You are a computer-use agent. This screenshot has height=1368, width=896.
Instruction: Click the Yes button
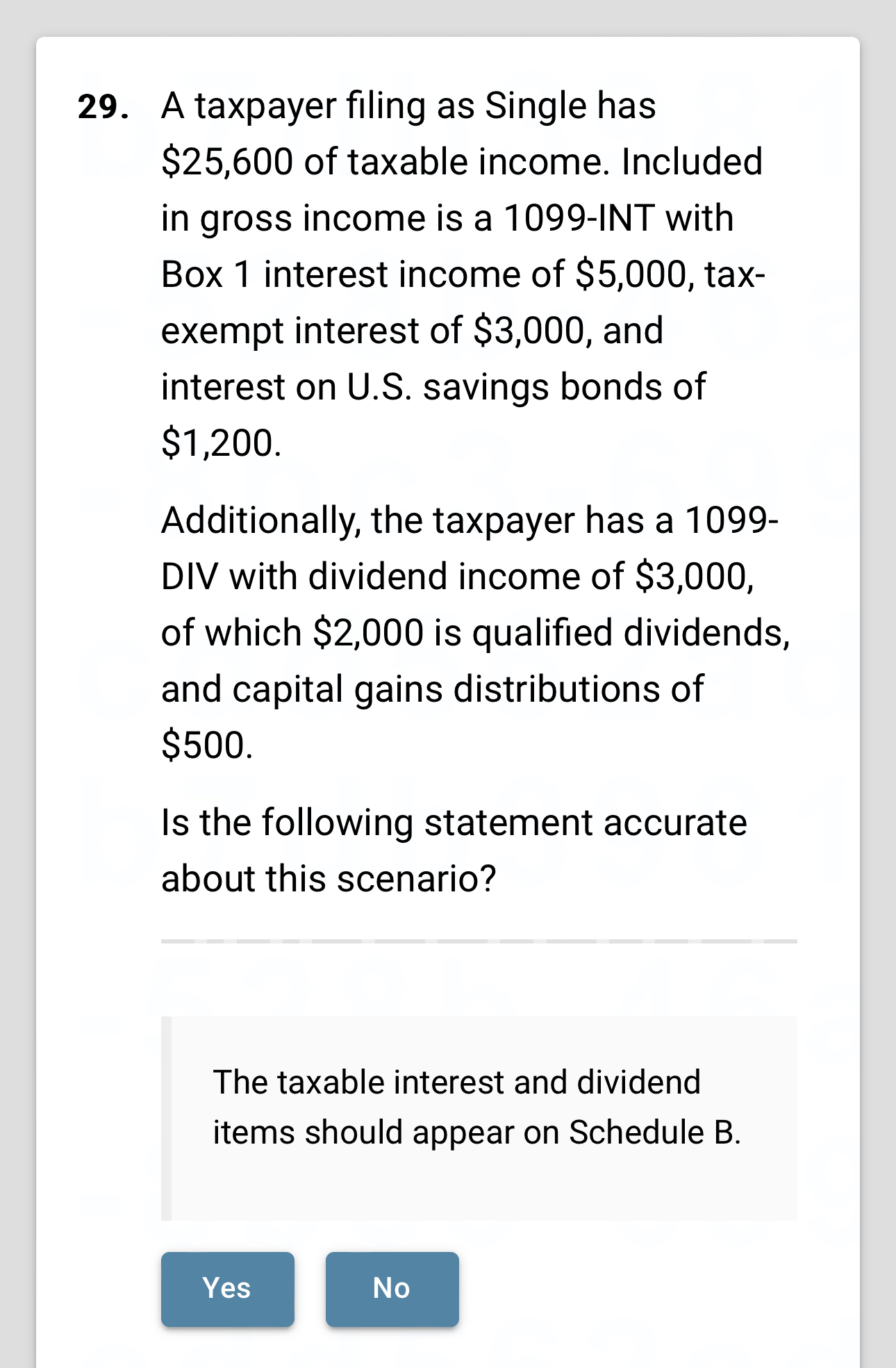pos(227,1287)
